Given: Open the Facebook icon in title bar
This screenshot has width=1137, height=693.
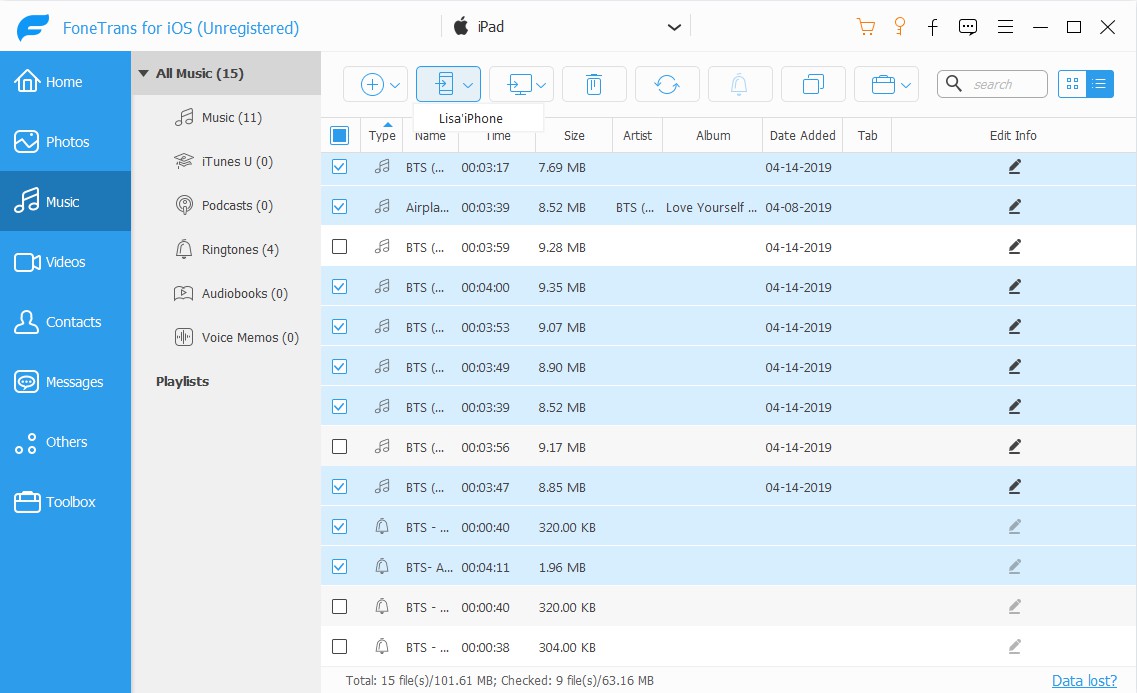Looking at the screenshot, I should pos(933,27).
